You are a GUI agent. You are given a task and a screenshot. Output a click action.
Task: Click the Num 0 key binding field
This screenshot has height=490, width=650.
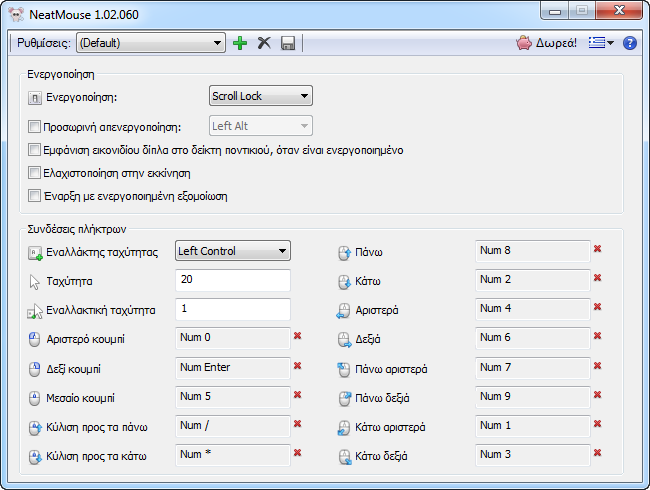(233, 338)
